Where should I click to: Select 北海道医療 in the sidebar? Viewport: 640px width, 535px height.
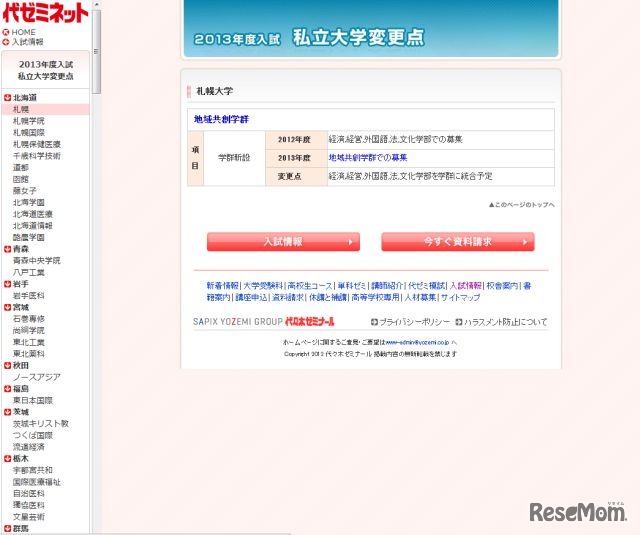tap(33, 214)
